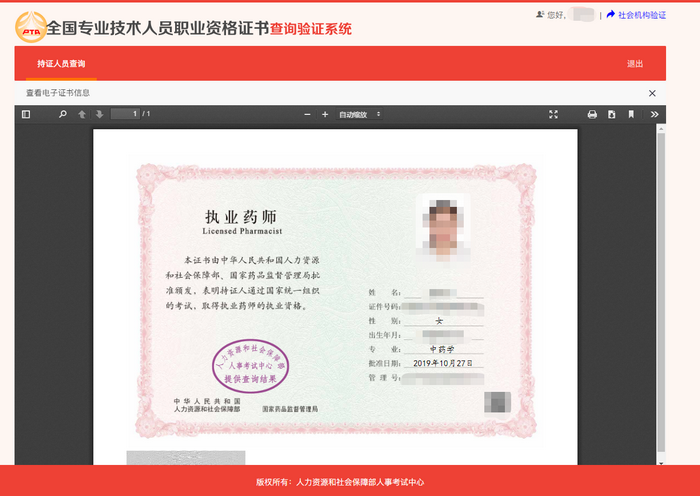The width and height of the screenshot is (700, 496).
Task: Click the bookmark current view icon
Action: [x=631, y=115]
